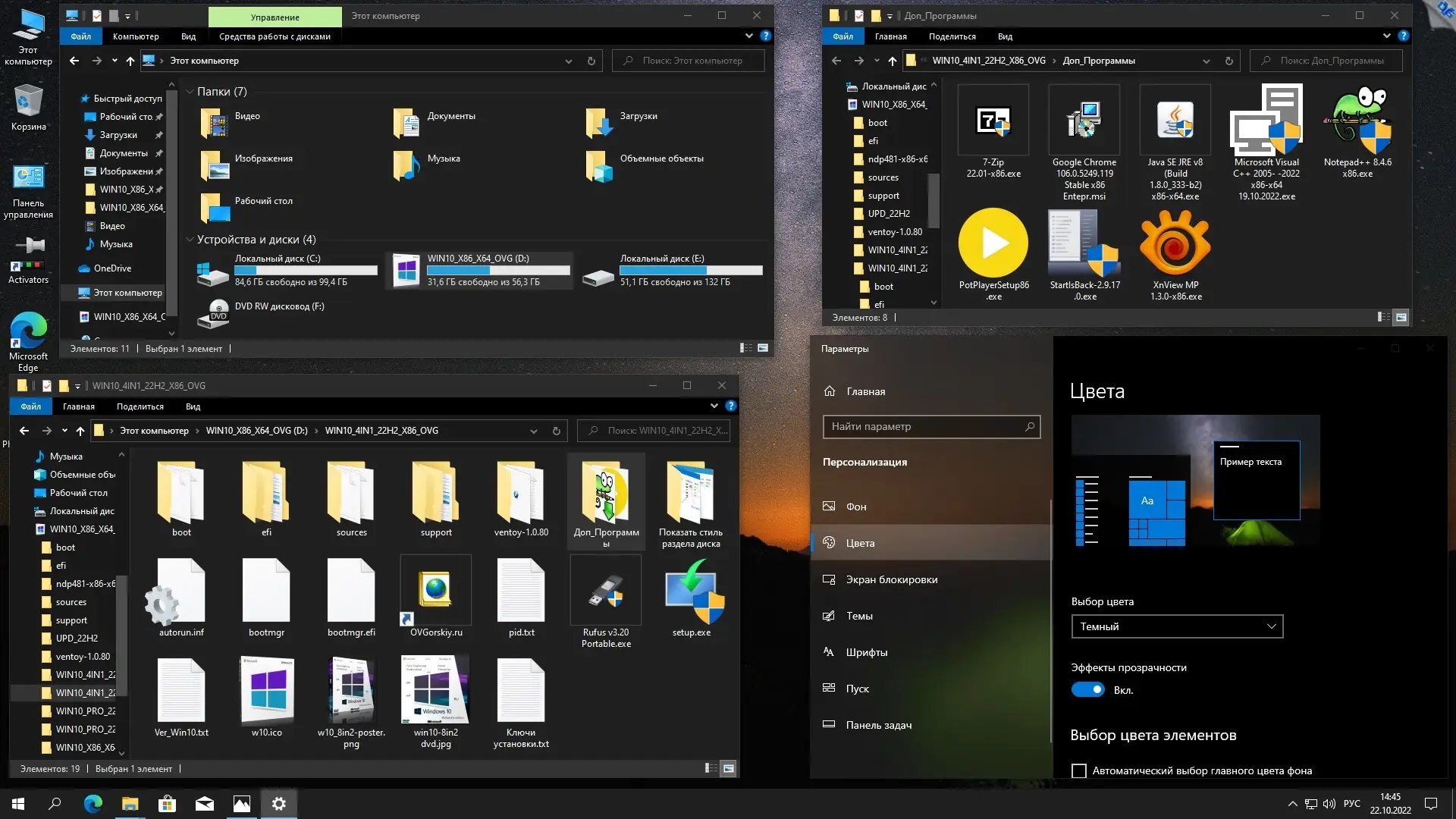Go to Экран блокировки settings page
Viewport: 1456px width, 819px height.
(x=891, y=579)
